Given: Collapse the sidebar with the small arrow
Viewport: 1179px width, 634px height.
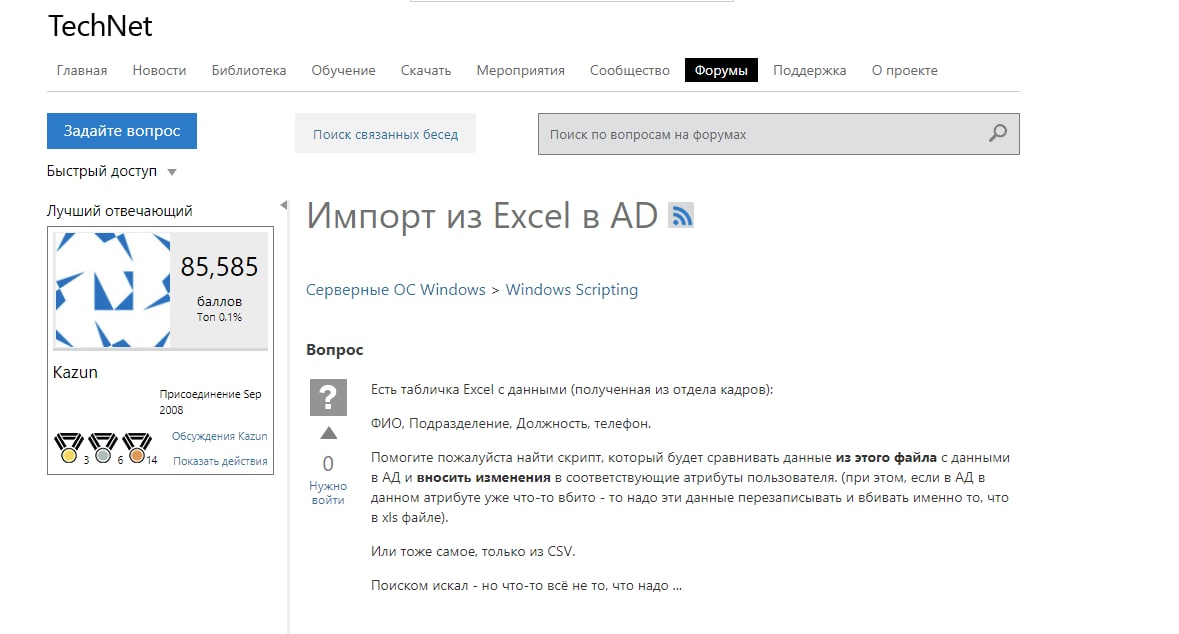Looking at the screenshot, I should (283, 205).
